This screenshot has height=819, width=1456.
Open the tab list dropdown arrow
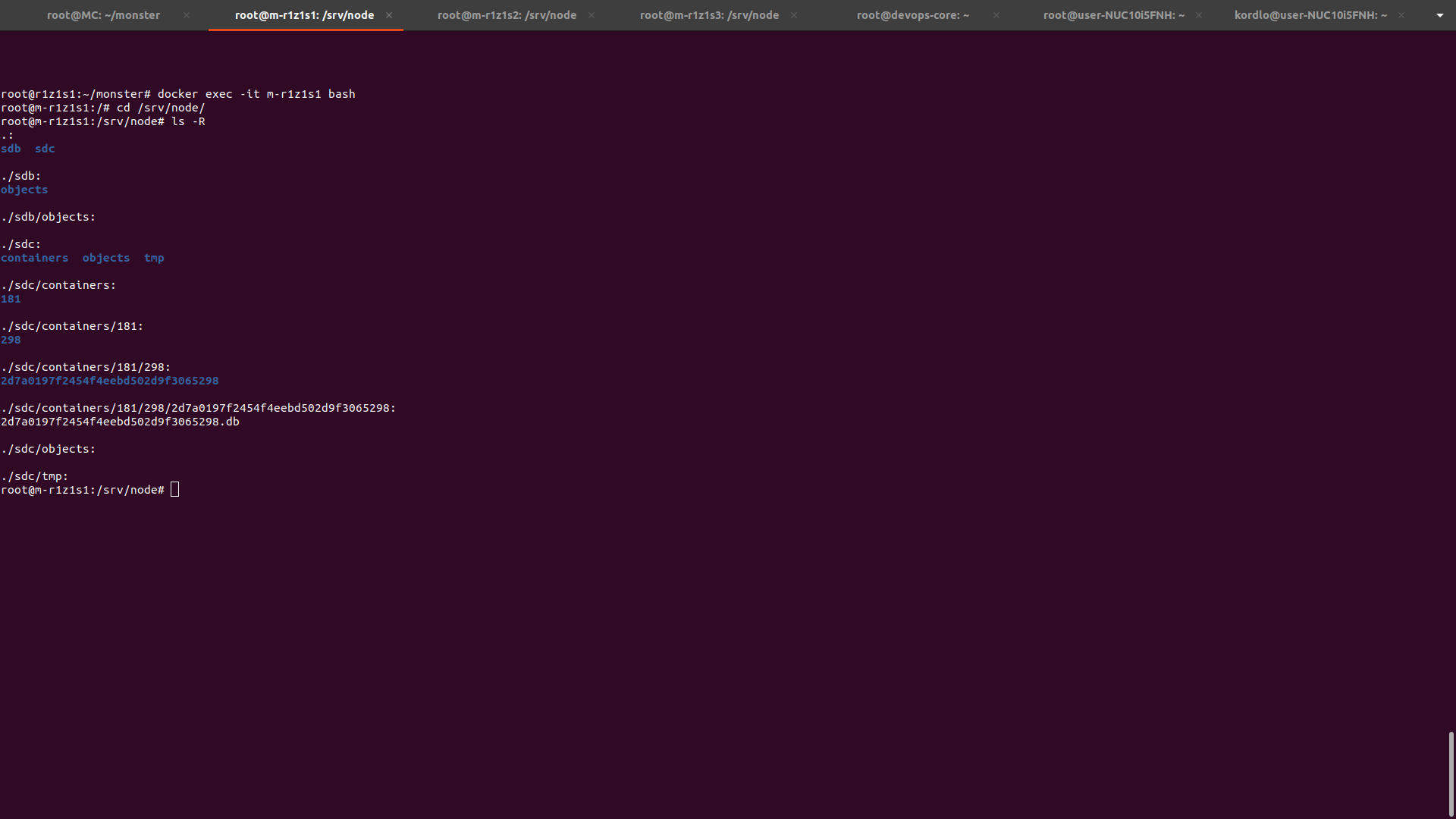(x=1439, y=15)
